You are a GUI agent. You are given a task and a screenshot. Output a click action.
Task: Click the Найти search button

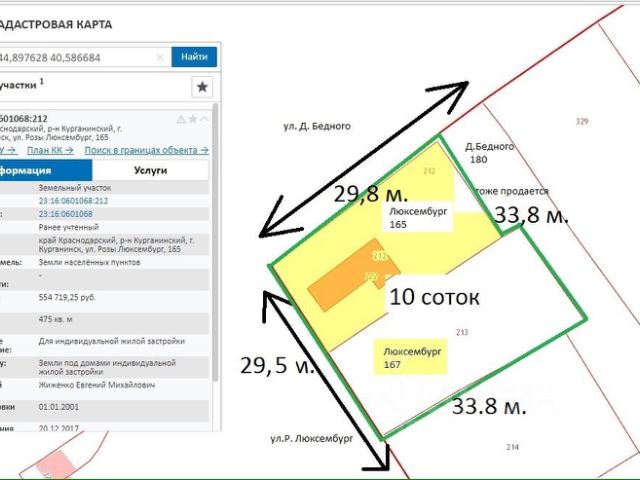point(194,57)
